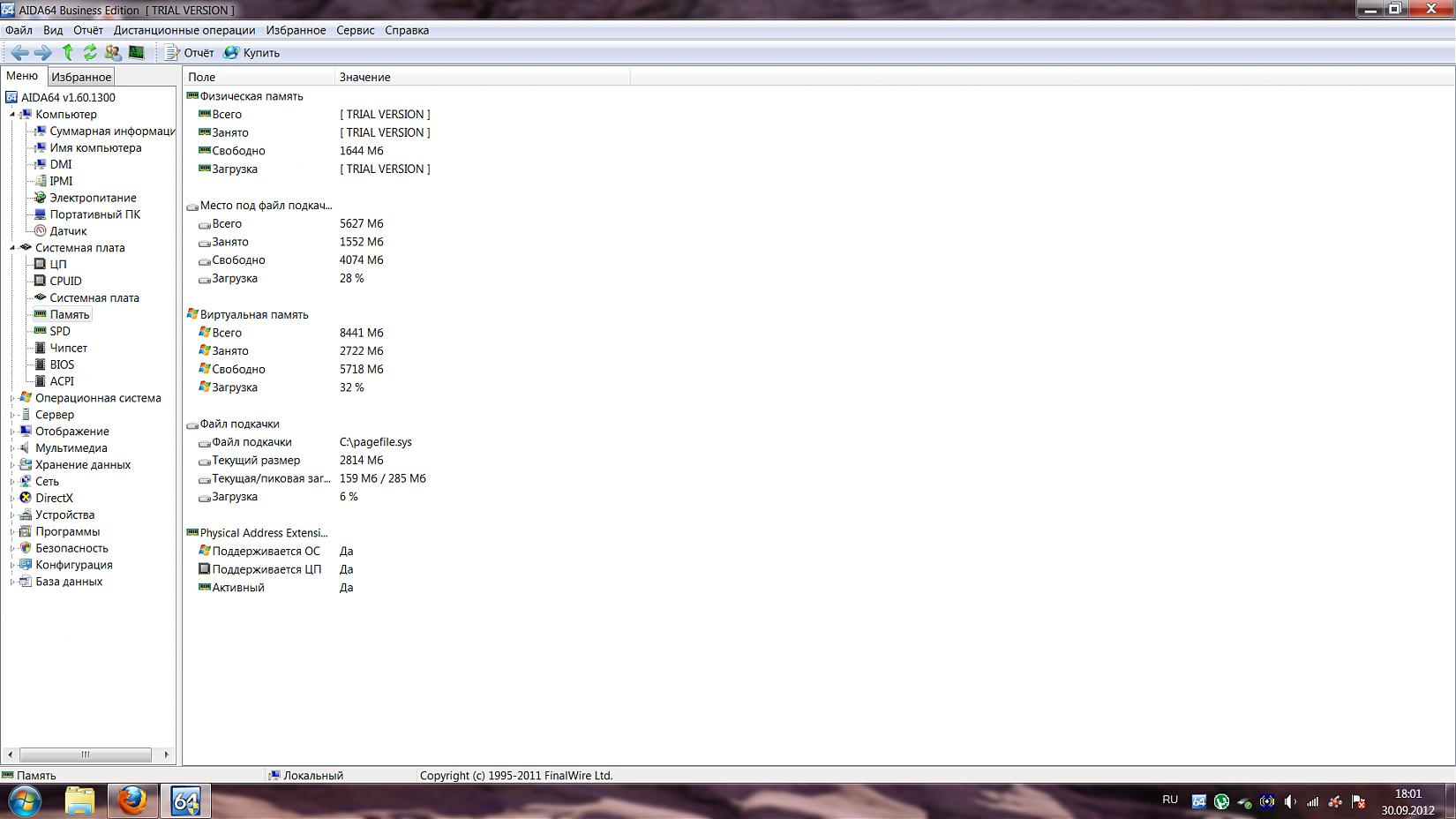1456x819 pixels.
Task: Open the Дистанционные операции menu
Action: (184, 30)
